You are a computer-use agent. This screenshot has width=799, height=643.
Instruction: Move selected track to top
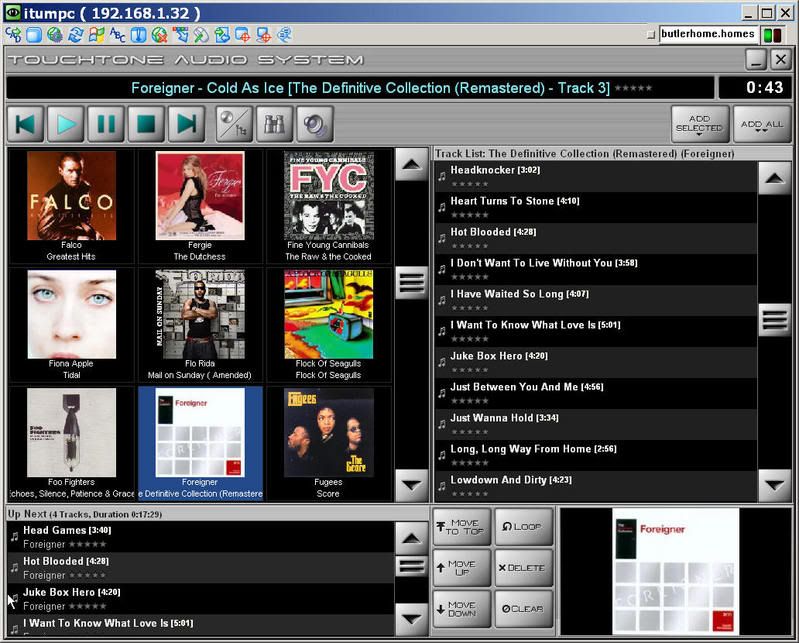pyautogui.click(x=462, y=527)
